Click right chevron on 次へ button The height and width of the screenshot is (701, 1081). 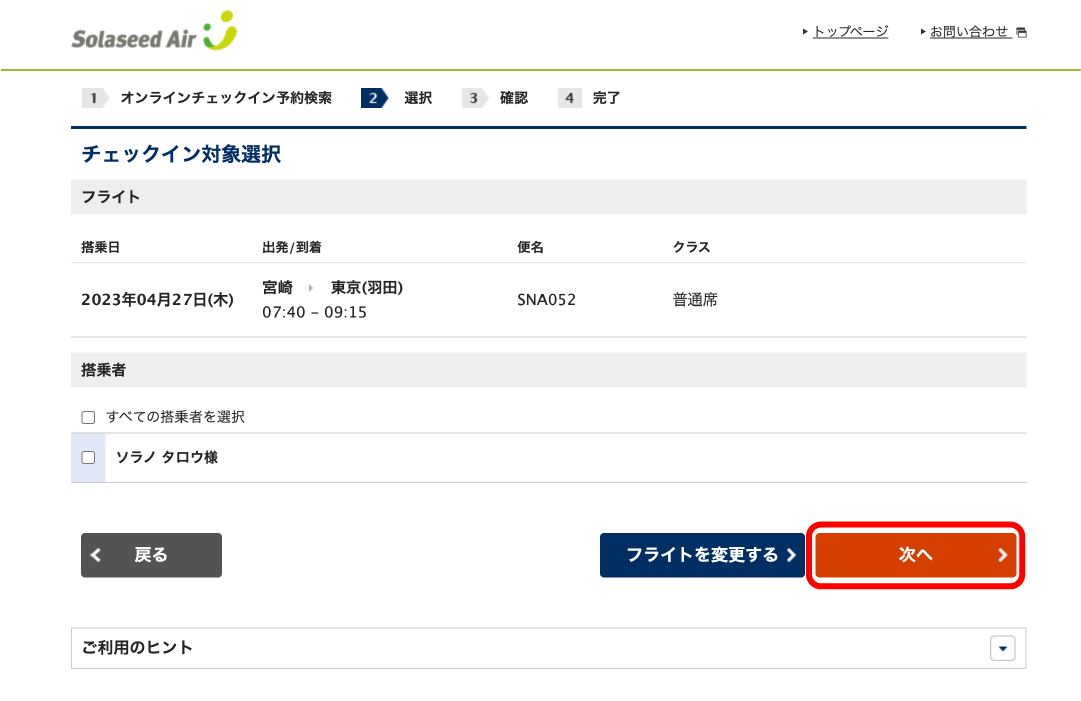click(x=1002, y=555)
